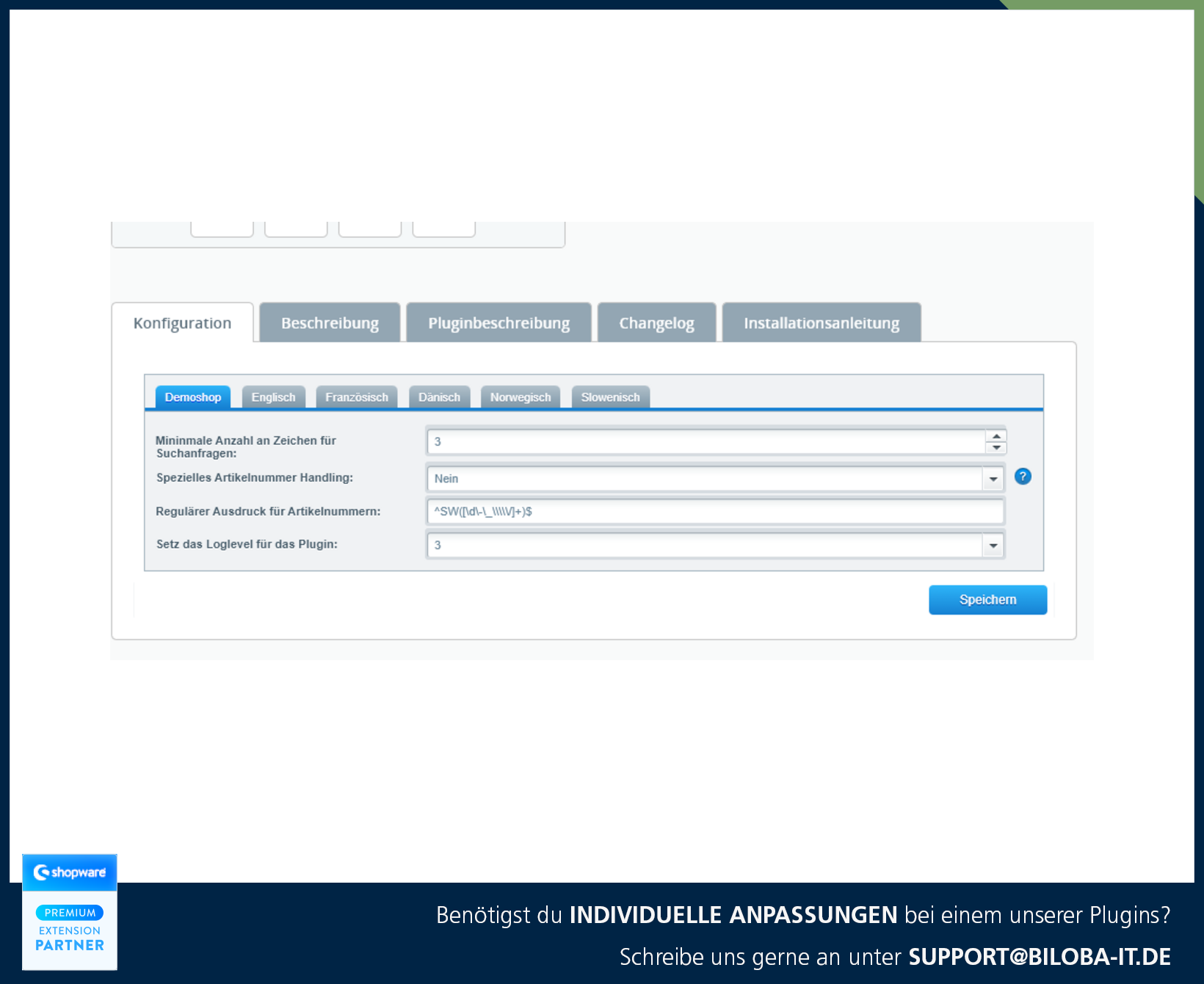
Task: Switch to the Englisch shop tab
Action: click(x=273, y=397)
